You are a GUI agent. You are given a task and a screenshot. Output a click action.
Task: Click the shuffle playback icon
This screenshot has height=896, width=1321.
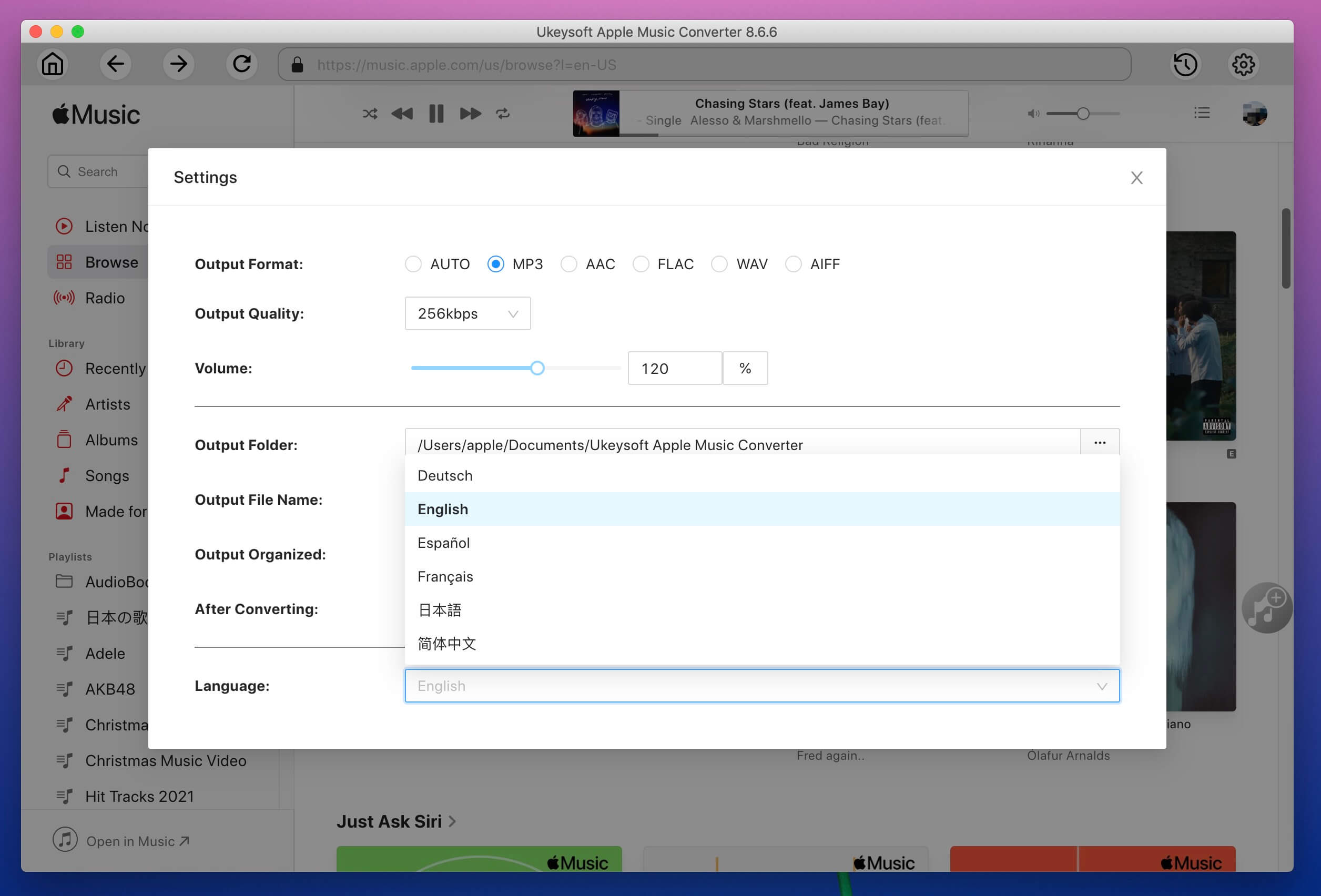click(x=368, y=113)
